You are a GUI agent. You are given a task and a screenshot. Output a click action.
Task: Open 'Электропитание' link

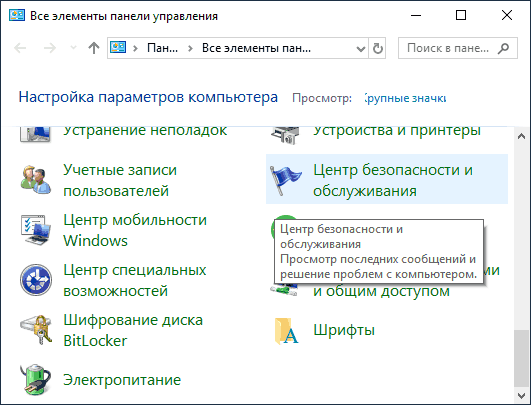(x=122, y=380)
